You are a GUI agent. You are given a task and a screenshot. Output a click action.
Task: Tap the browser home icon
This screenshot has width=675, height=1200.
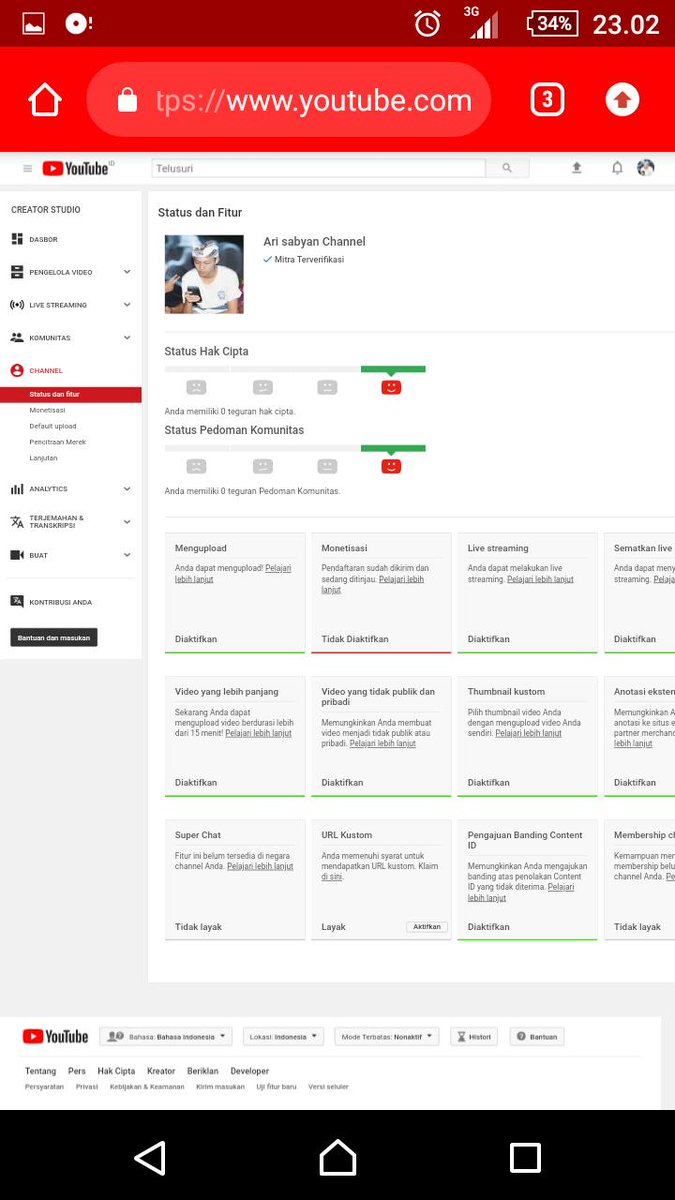[x=45, y=100]
